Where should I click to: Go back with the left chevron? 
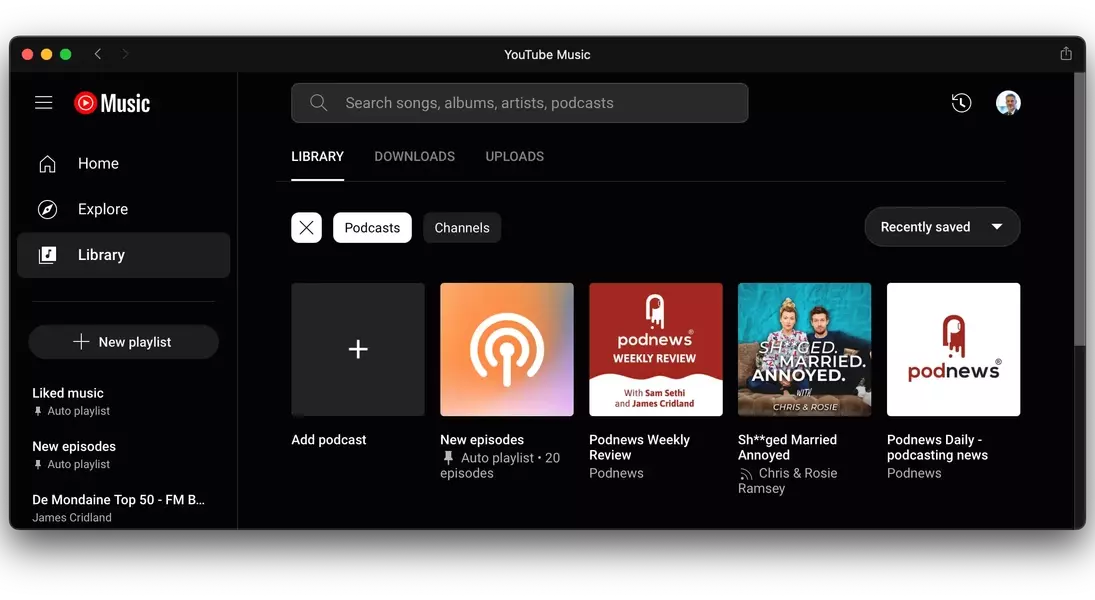[x=98, y=54]
